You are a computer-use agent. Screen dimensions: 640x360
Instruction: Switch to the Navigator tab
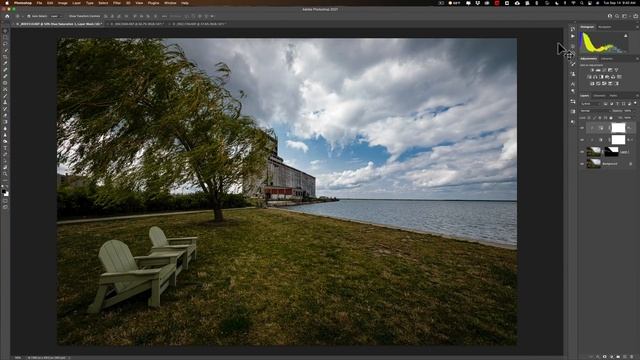click(x=605, y=27)
